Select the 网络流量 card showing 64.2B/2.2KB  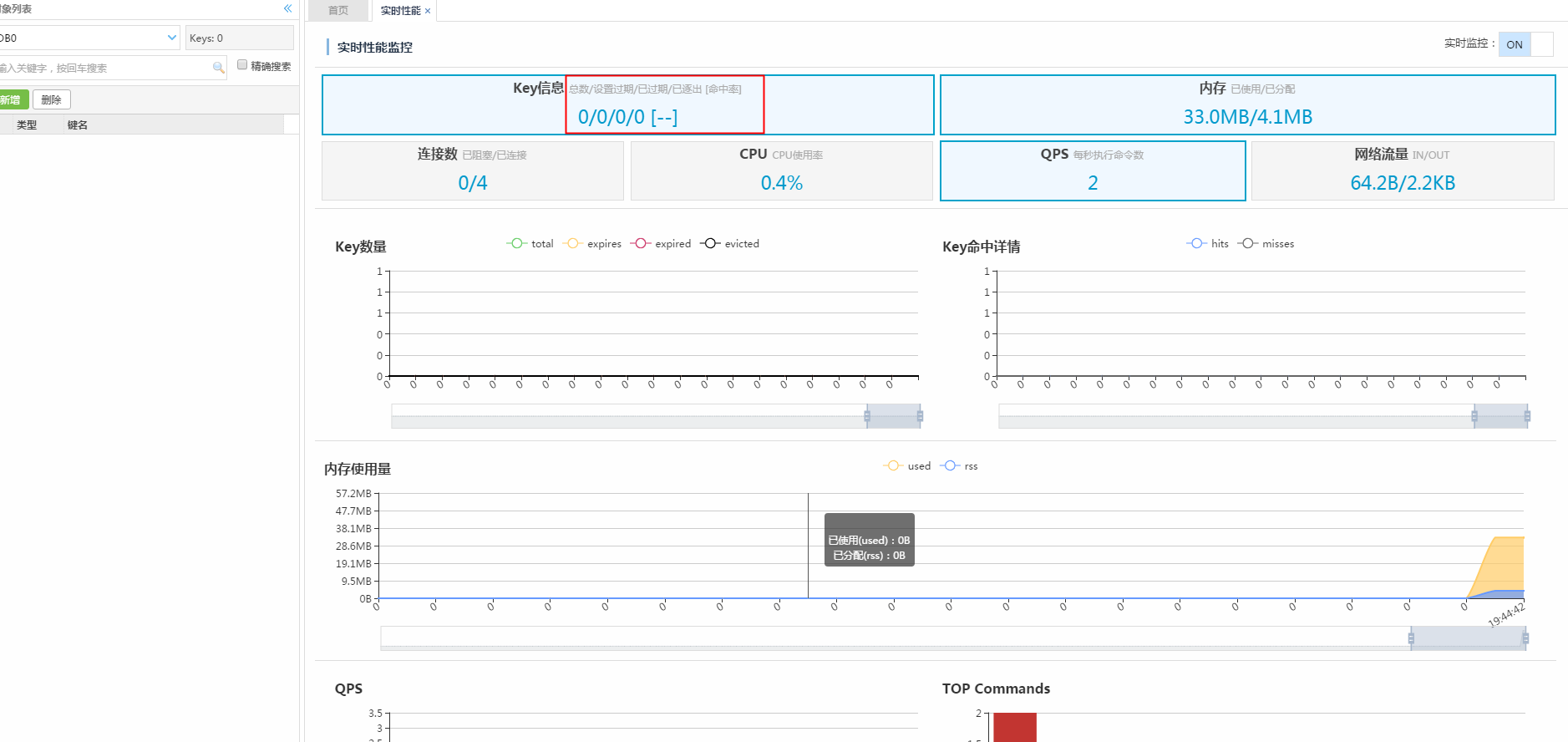(x=1403, y=170)
